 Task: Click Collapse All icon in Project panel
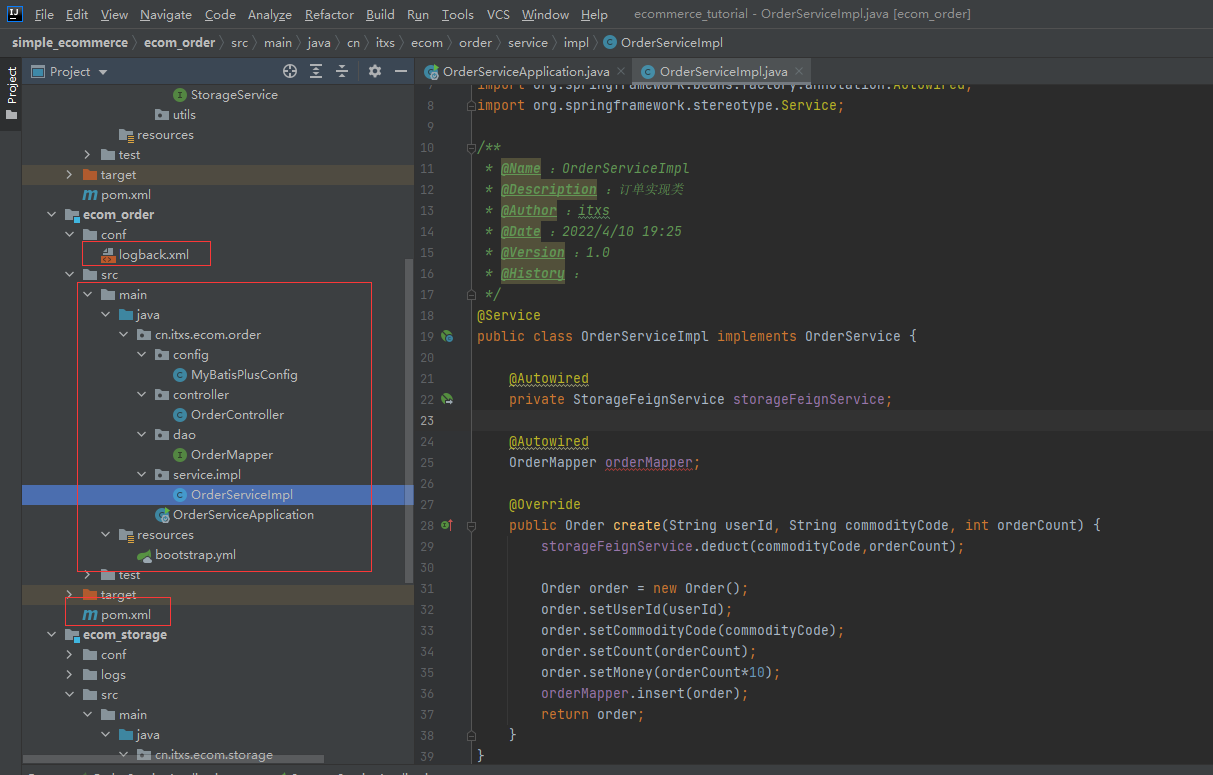point(342,71)
